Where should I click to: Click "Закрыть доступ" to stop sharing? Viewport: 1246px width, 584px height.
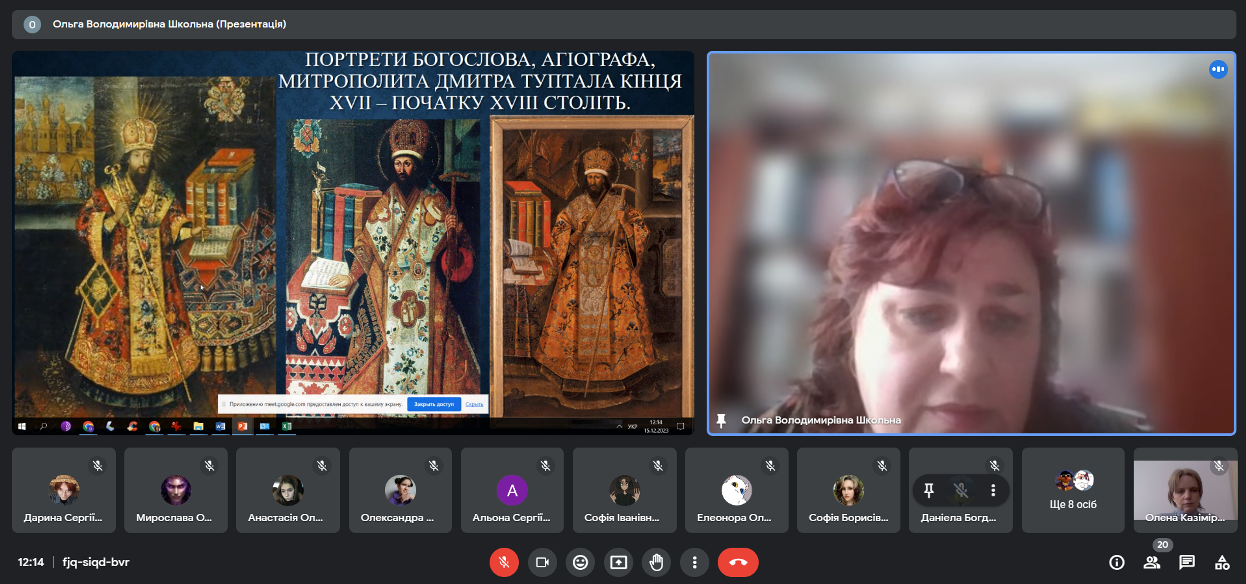(434, 404)
